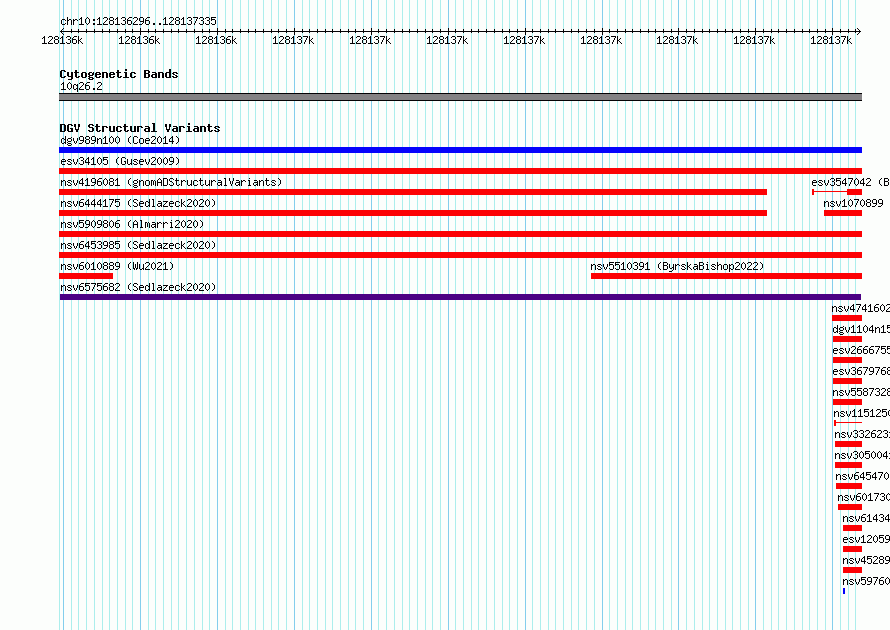Open the DGV Structural Variants track title
The height and width of the screenshot is (630, 890).
click(x=140, y=128)
